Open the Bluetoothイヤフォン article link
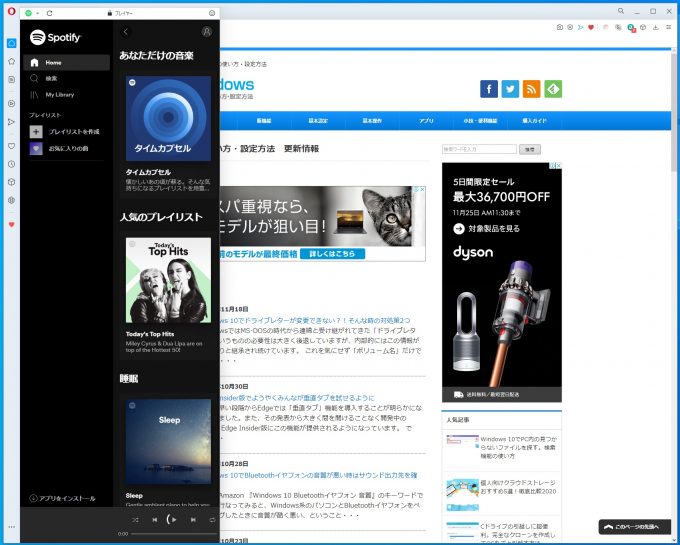 pos(319,475)
